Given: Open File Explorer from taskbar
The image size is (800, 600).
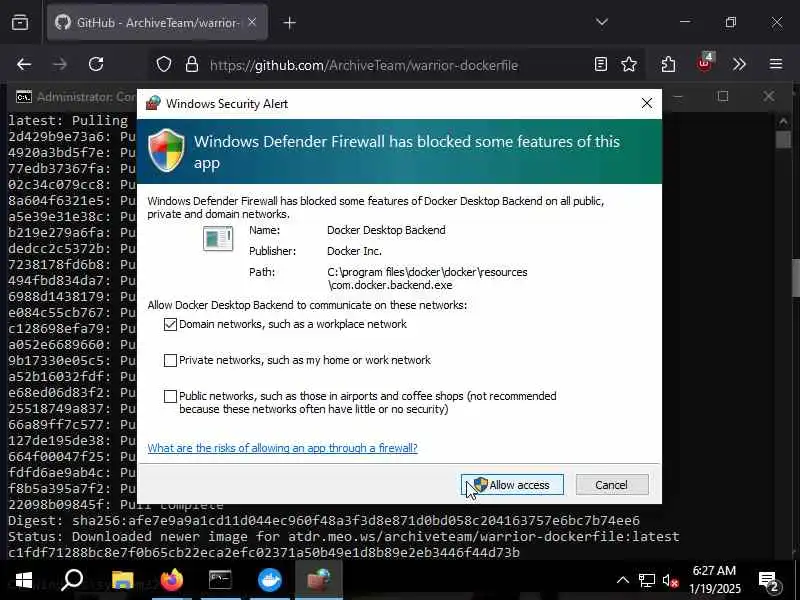Looking at the screenshot, I should [122, 580].
